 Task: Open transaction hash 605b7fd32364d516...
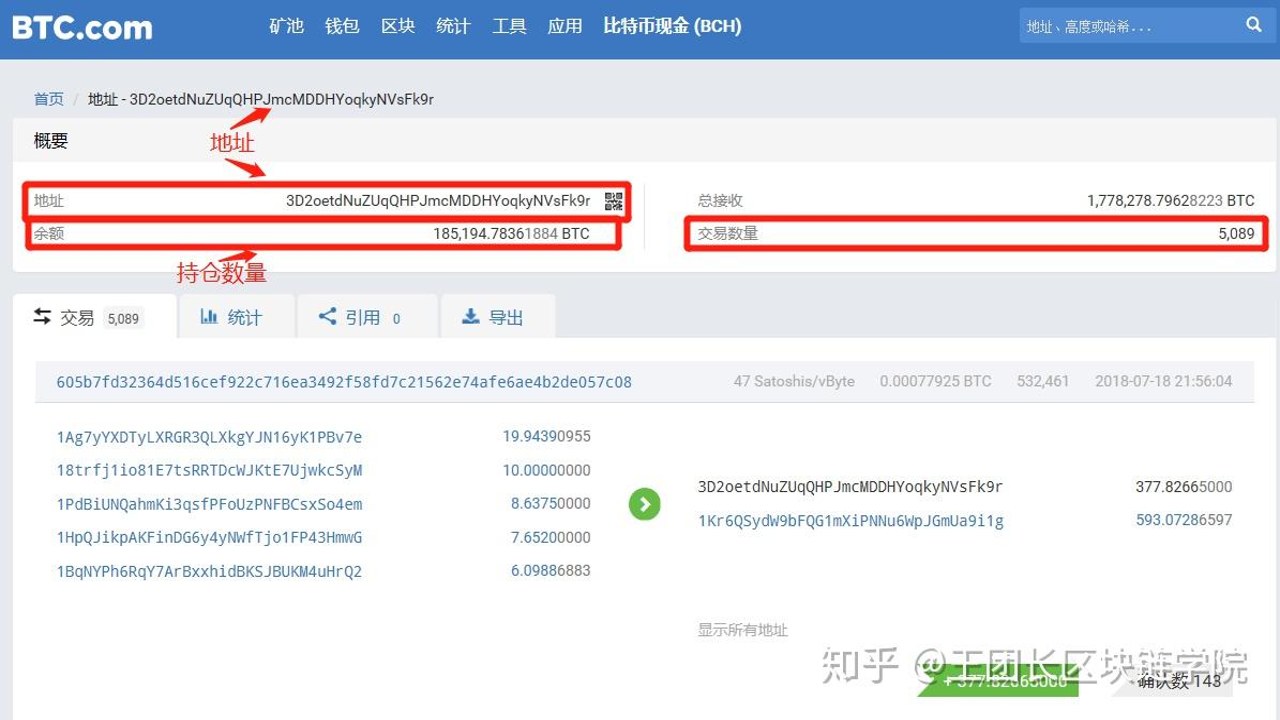[344, 382]
